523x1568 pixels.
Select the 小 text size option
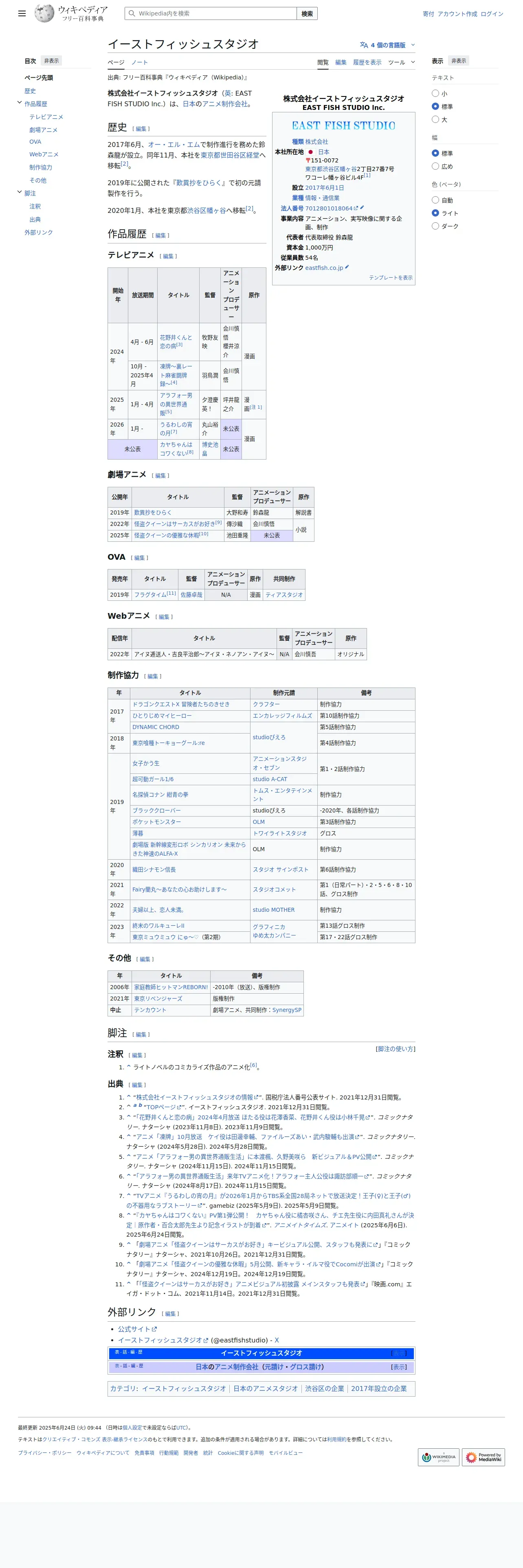[x=435, y=94]
